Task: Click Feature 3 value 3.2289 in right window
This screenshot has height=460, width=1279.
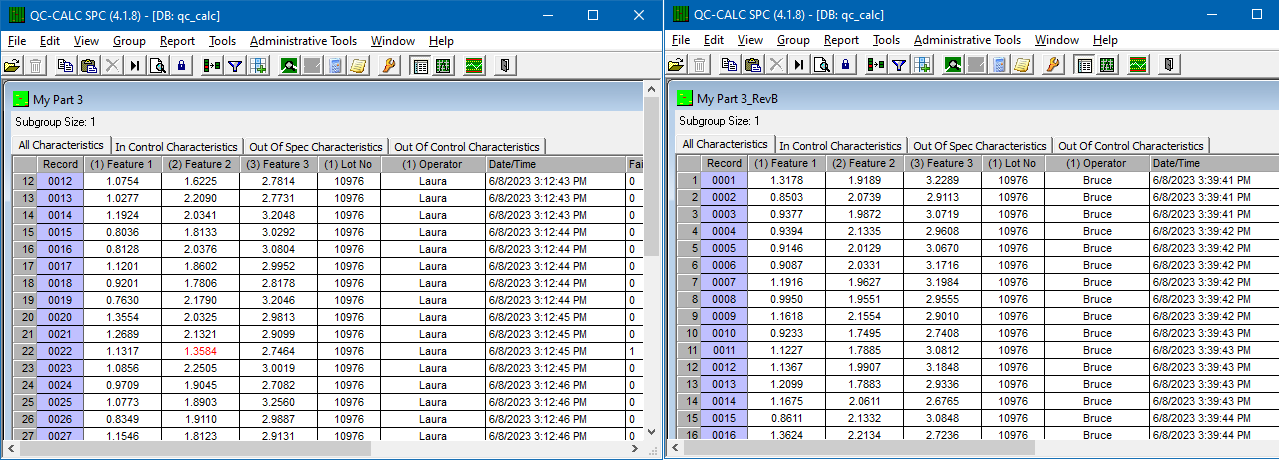Action: pyautogui.click(x=943, y=180)
